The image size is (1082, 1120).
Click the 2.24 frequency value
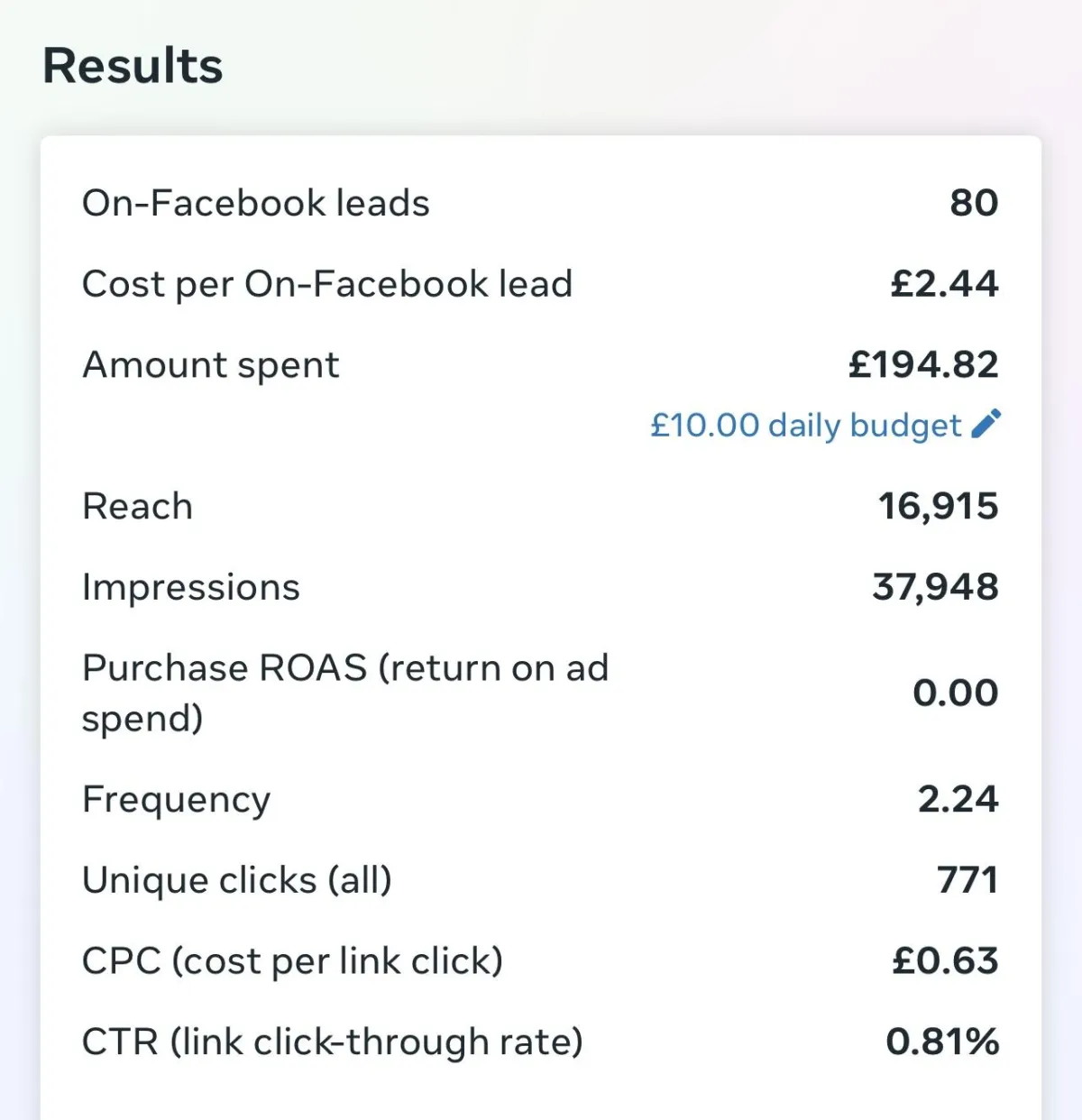click(x=958, y=799)
